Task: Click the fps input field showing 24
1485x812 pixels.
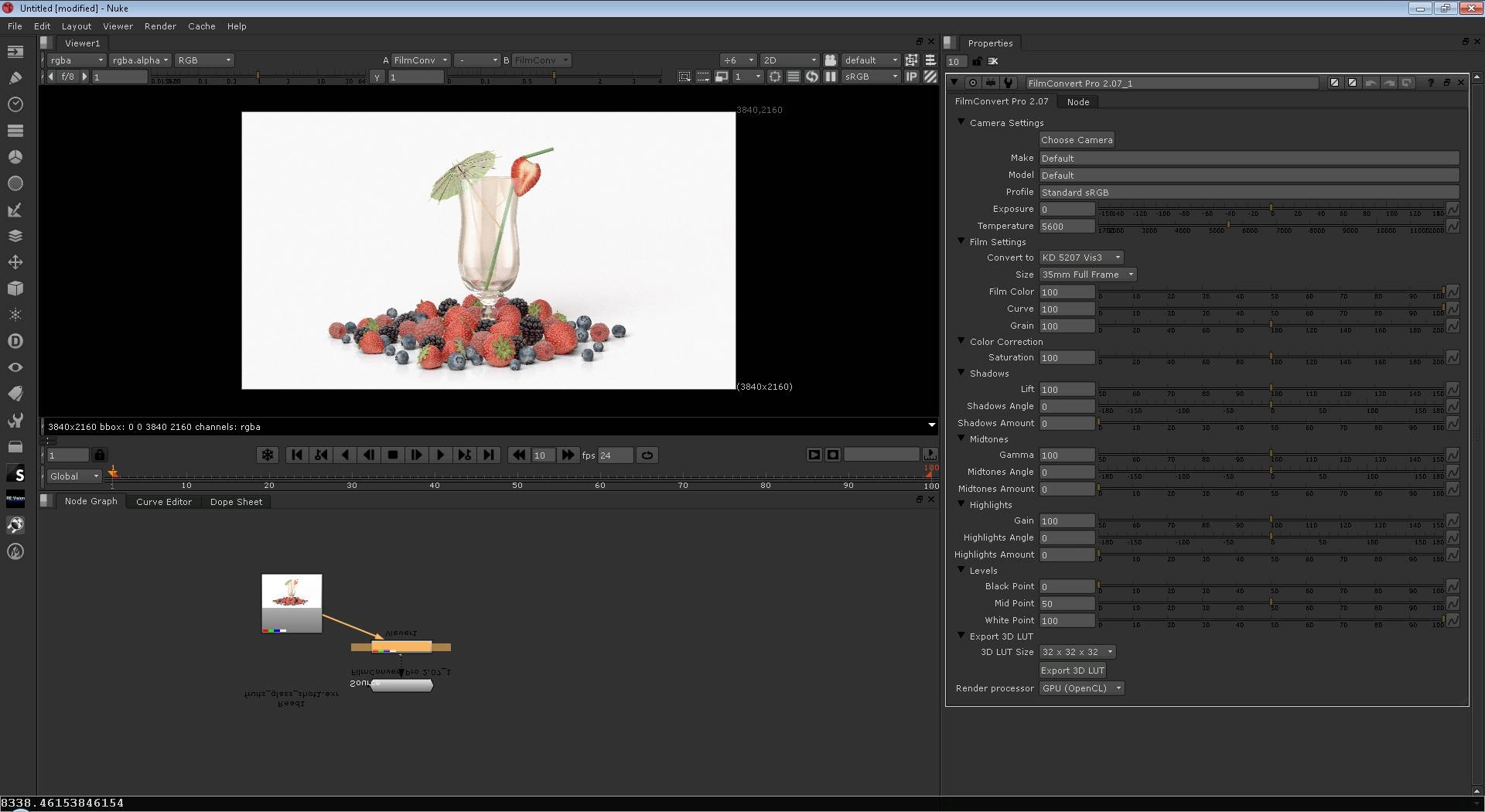Action: pyautogui.click(x=616, y=455)
